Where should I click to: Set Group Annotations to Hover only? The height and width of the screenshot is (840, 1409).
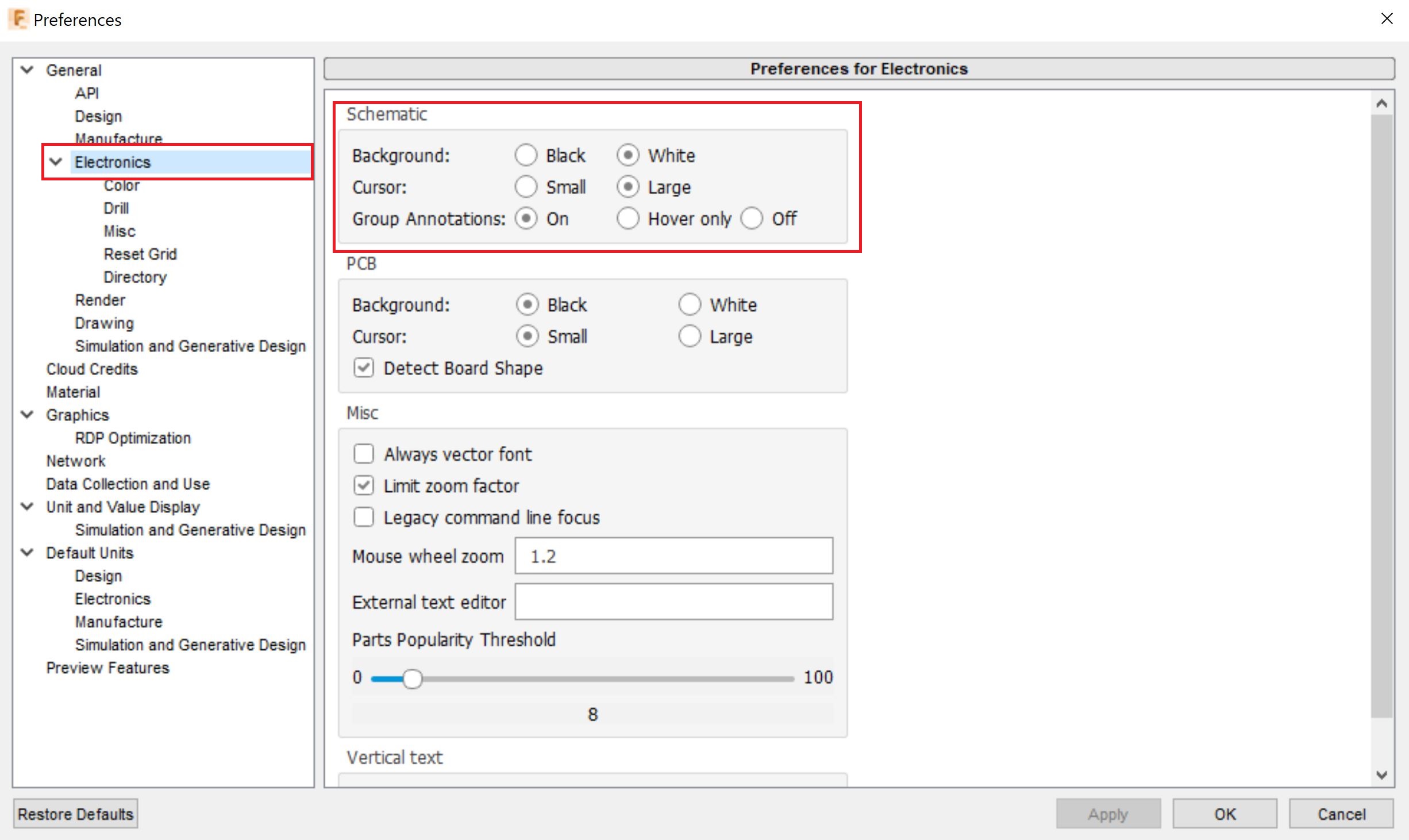[x=627, y=219]
